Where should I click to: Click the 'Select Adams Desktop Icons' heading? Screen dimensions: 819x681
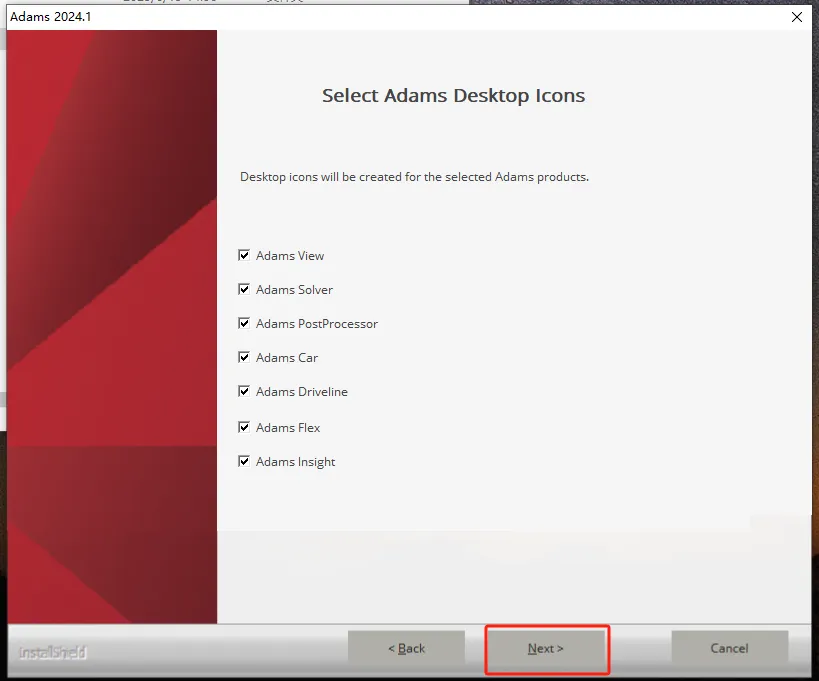453,96
